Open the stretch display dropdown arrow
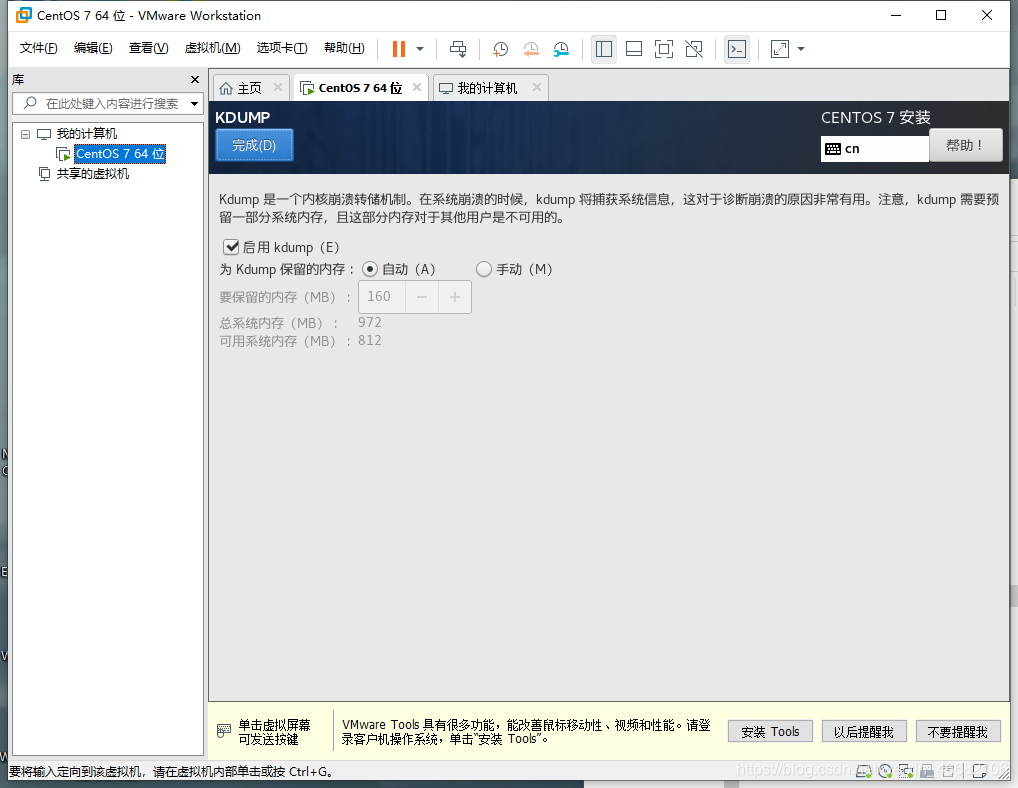 (x=801, y=49)
